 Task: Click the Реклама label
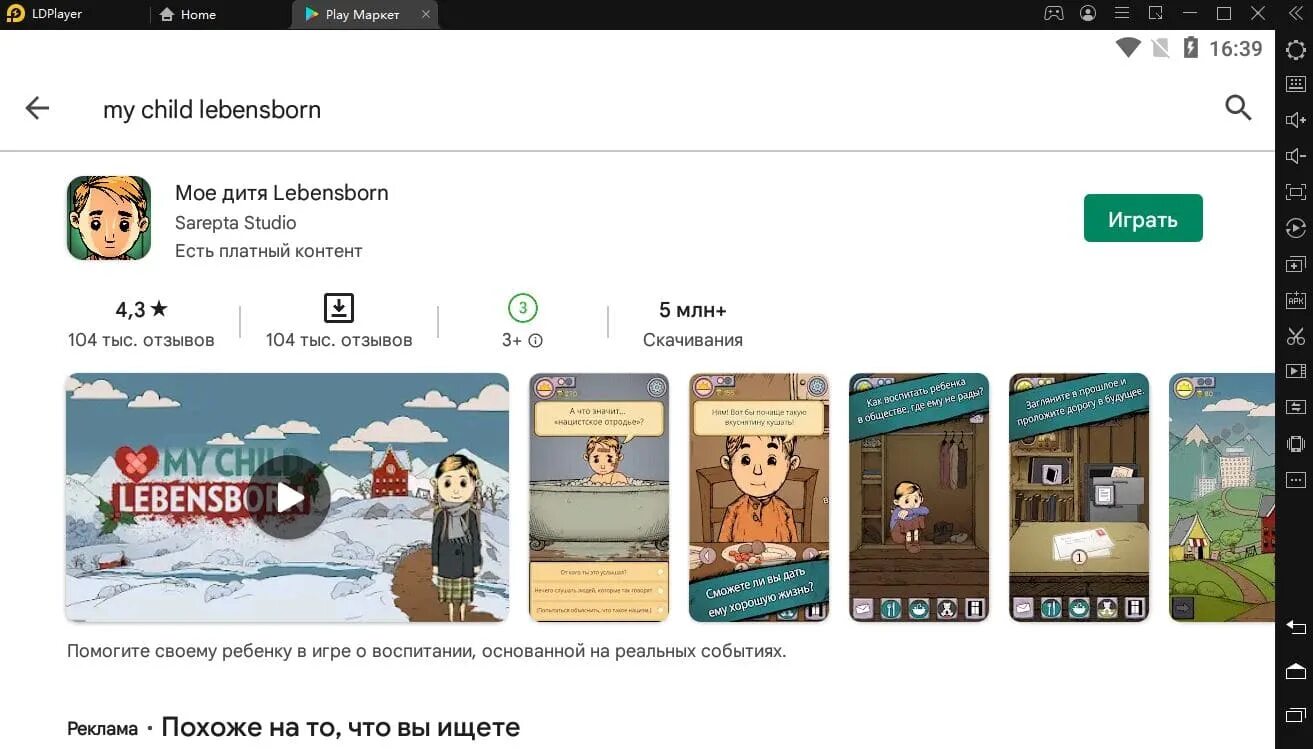[x=102, y=729]
